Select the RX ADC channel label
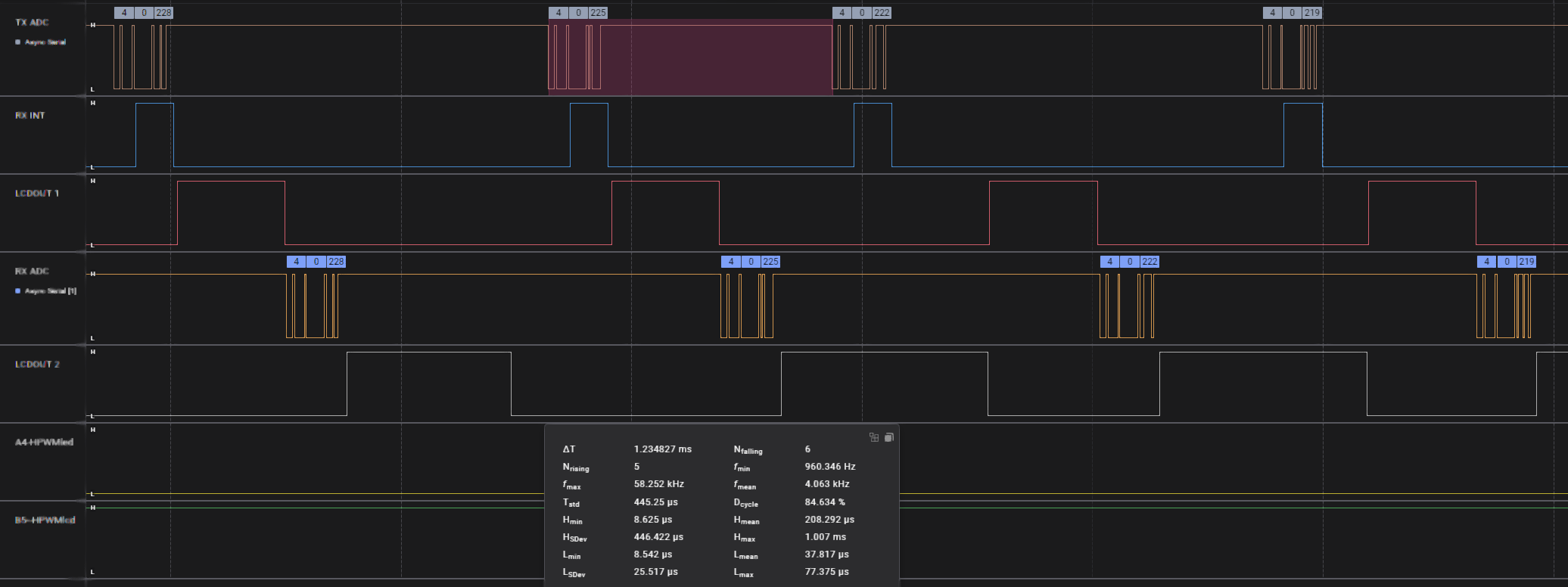The image size is (1568, 587). pyautogui.click(x=32, y=272)
